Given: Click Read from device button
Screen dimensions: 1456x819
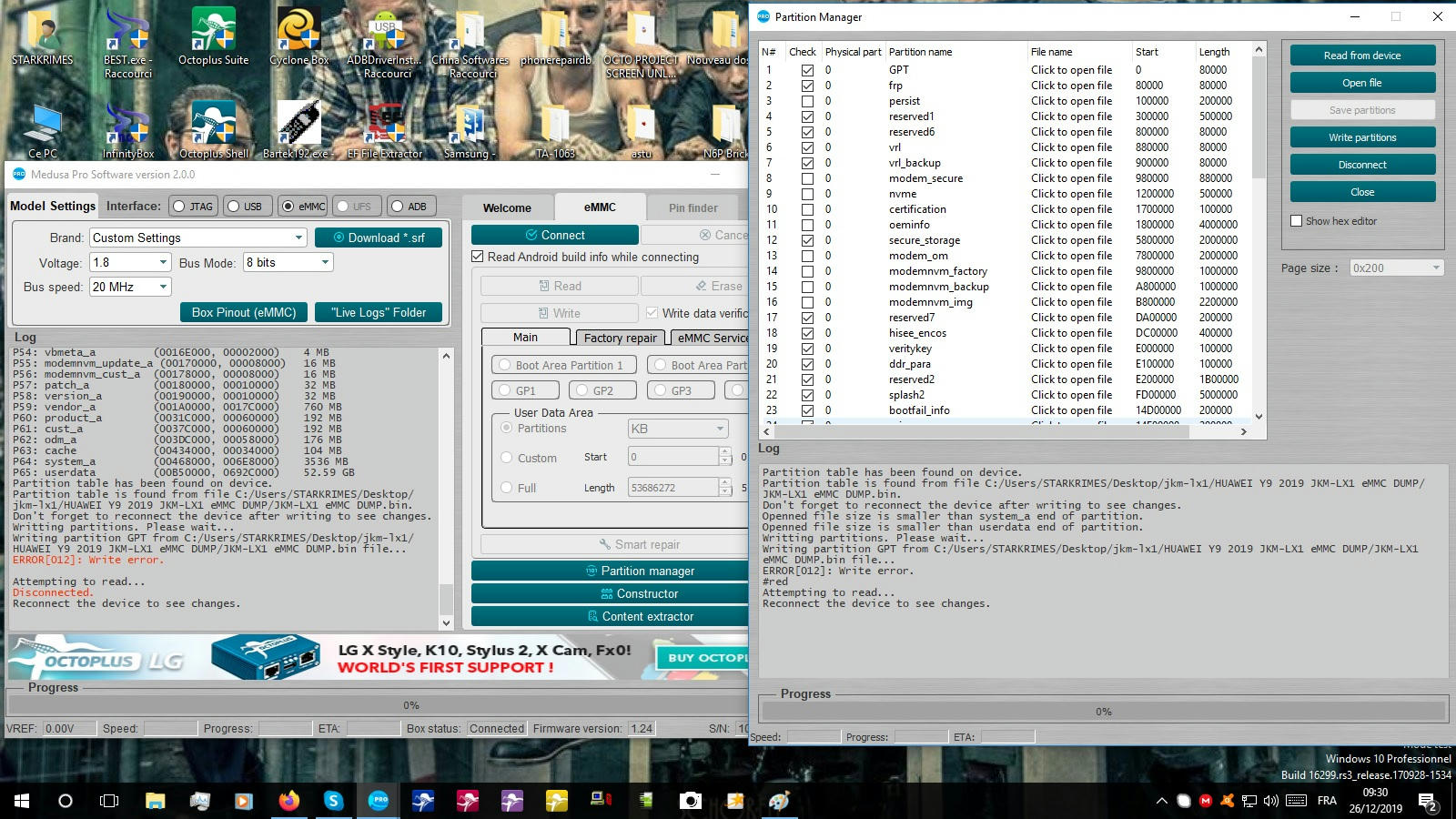Looking at the screenshot, I should coord(1362,56).
